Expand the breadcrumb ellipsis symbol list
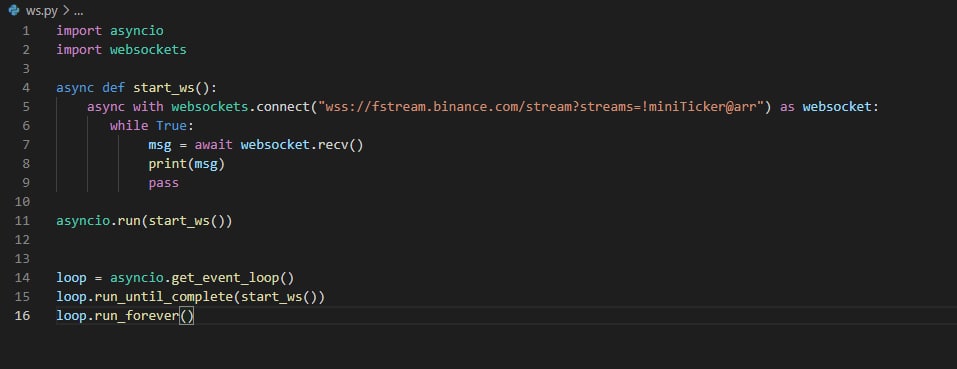 coord(78,11)
